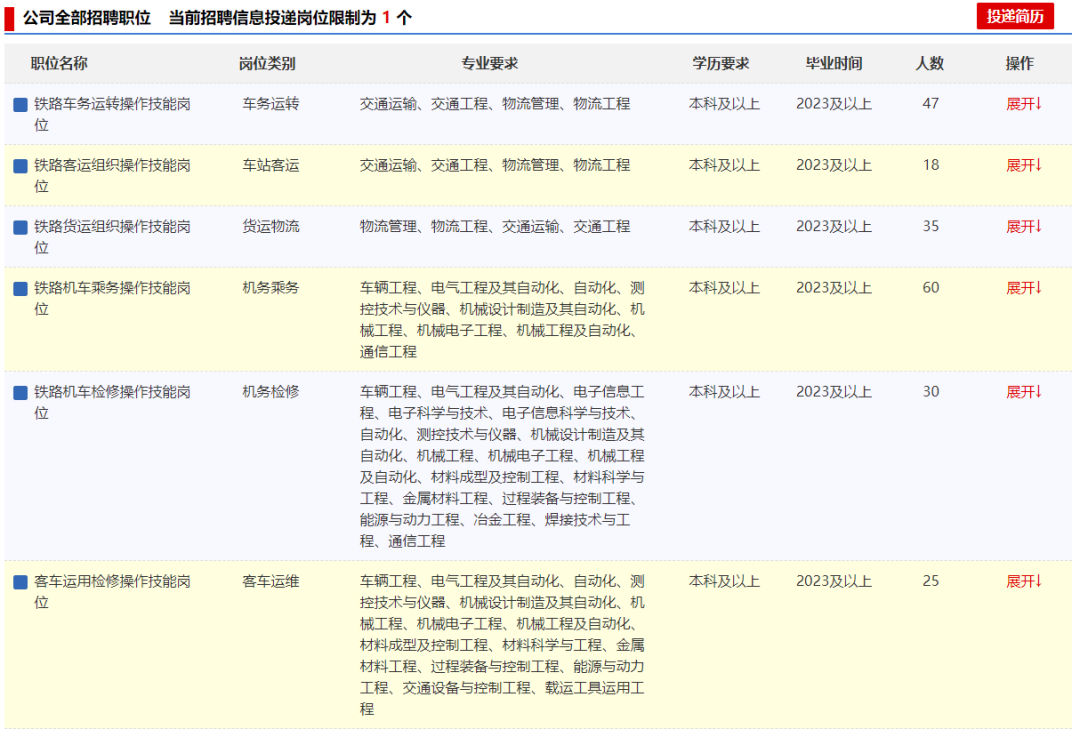Expand details for the 客车运维 row
Image resolution: width=1080 pixels, height=729 pixels.
click(1024, 582)
